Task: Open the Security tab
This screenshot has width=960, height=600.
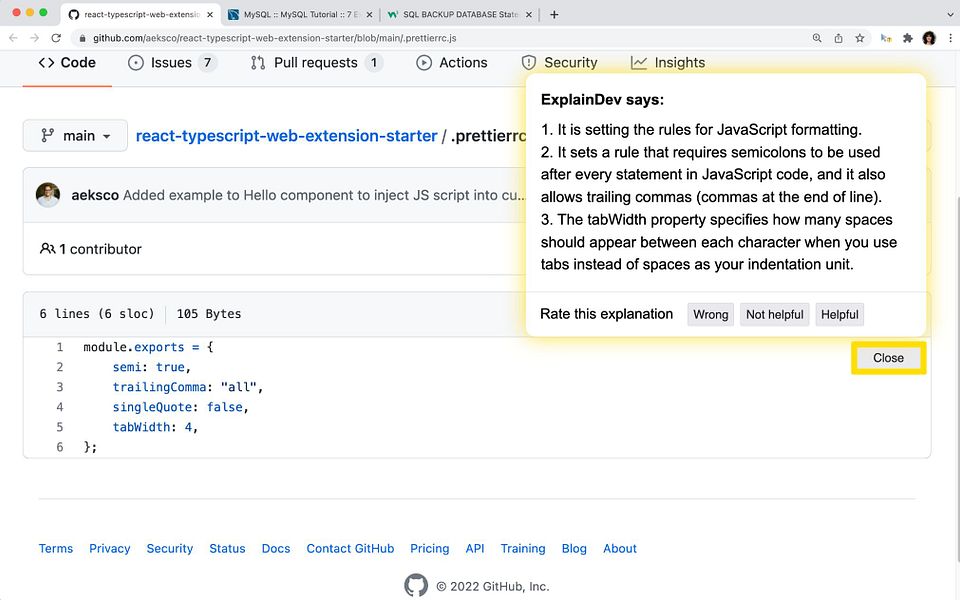Action: point(560,62)
